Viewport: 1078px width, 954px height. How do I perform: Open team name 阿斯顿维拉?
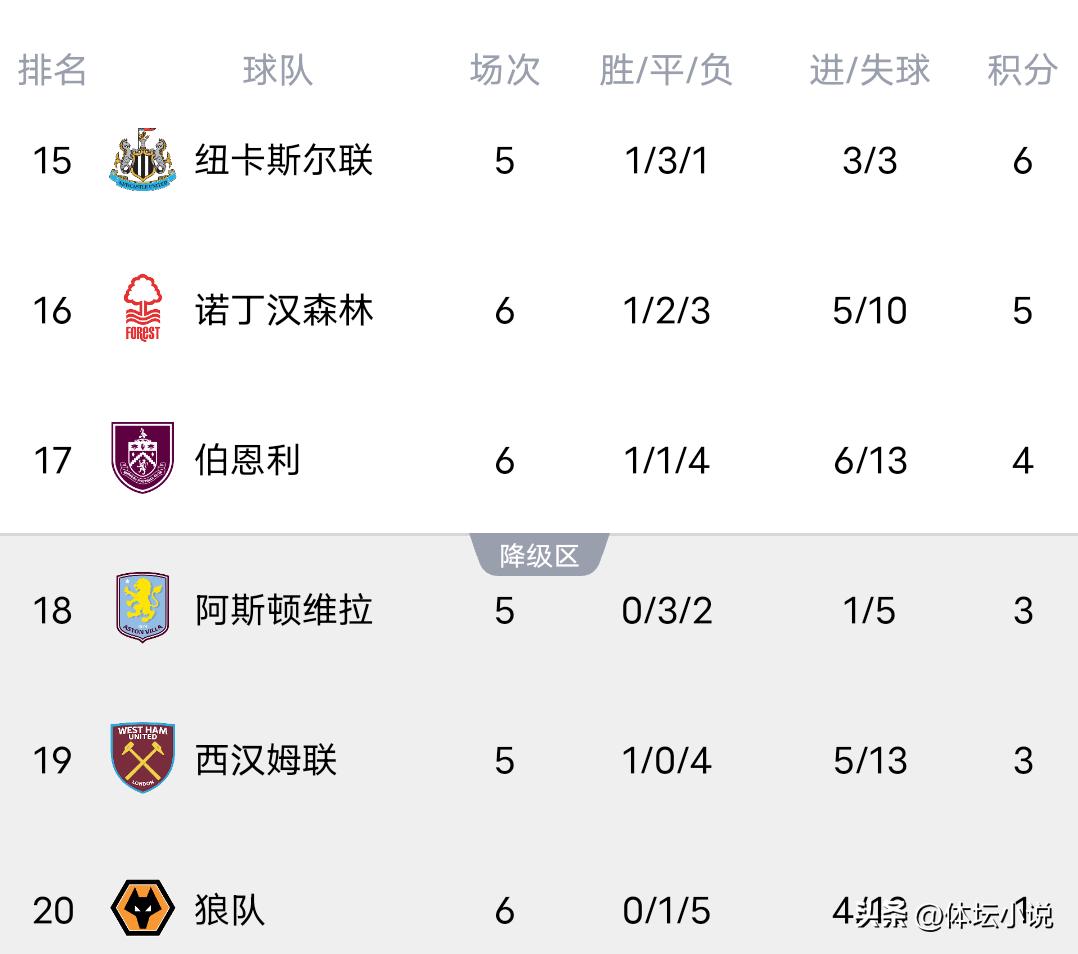(284, 610)
